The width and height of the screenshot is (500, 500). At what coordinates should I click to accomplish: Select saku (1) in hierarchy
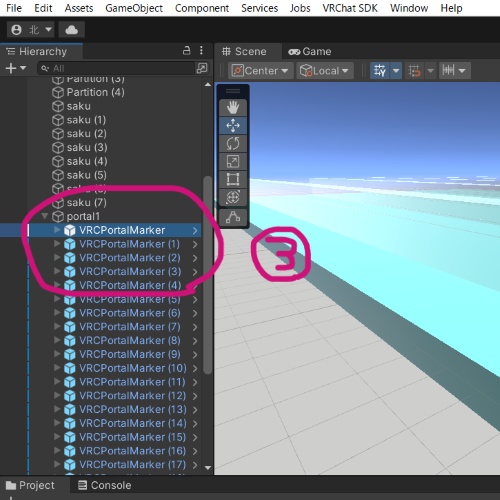(86, 120)
